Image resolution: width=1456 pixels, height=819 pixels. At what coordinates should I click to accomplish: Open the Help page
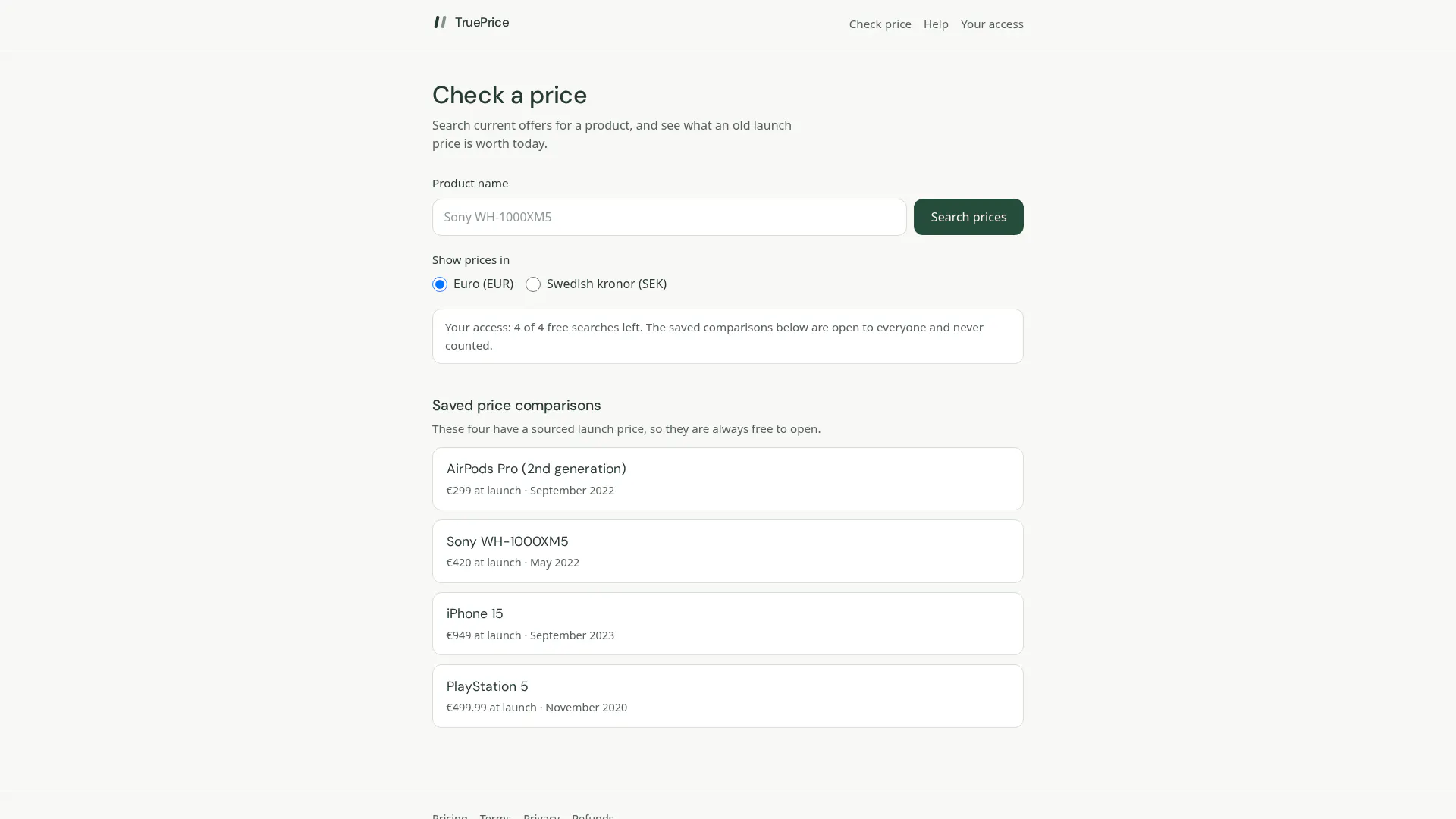tap(935, 24)
